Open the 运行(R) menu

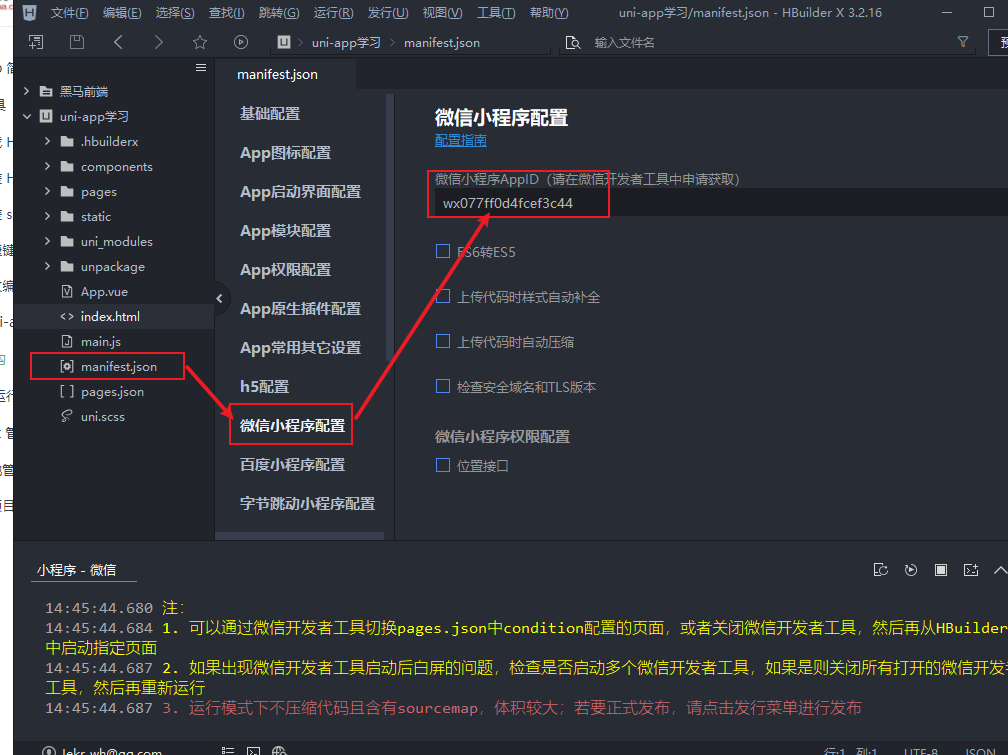point(333,13)
